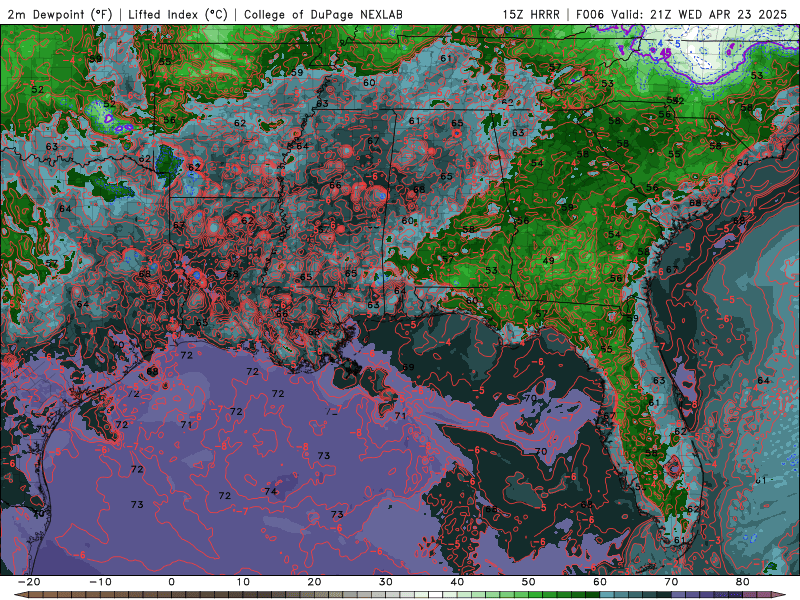Click the 10 label on color scale

pos(243,582)
